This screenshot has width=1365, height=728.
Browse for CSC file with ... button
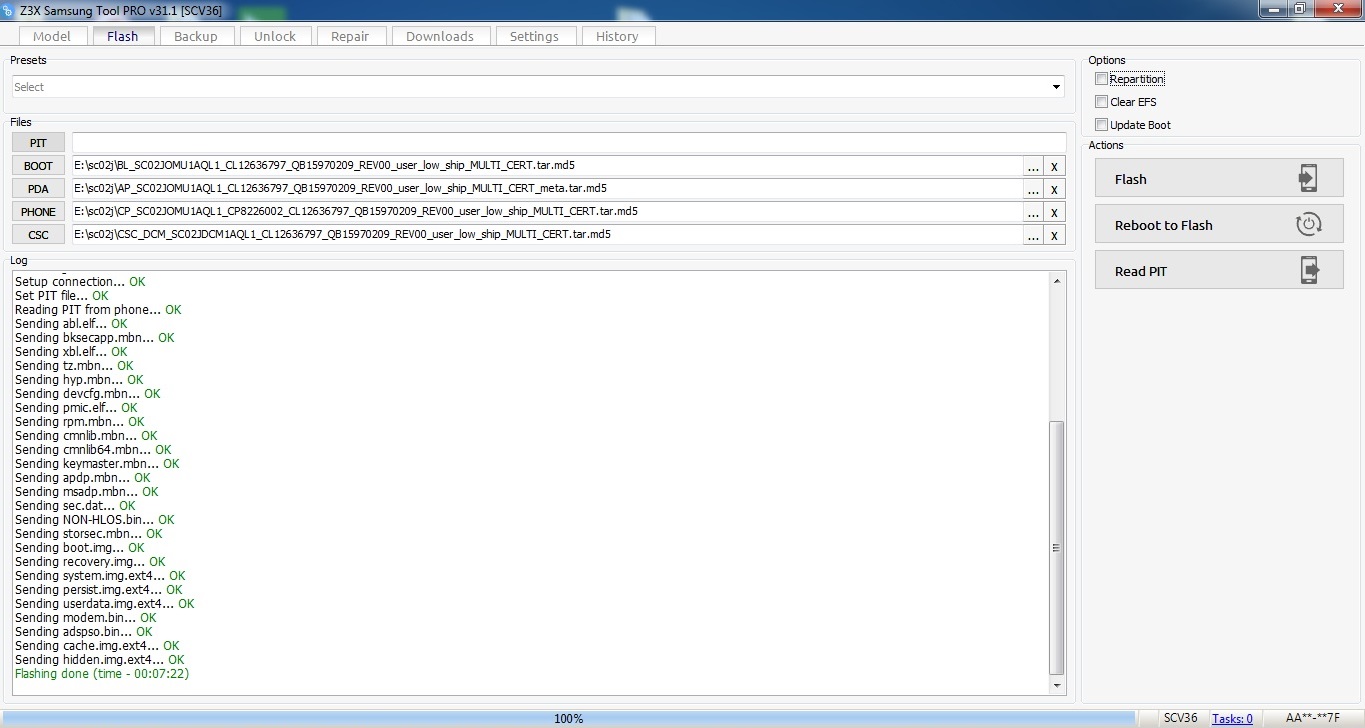[1033, 235]
